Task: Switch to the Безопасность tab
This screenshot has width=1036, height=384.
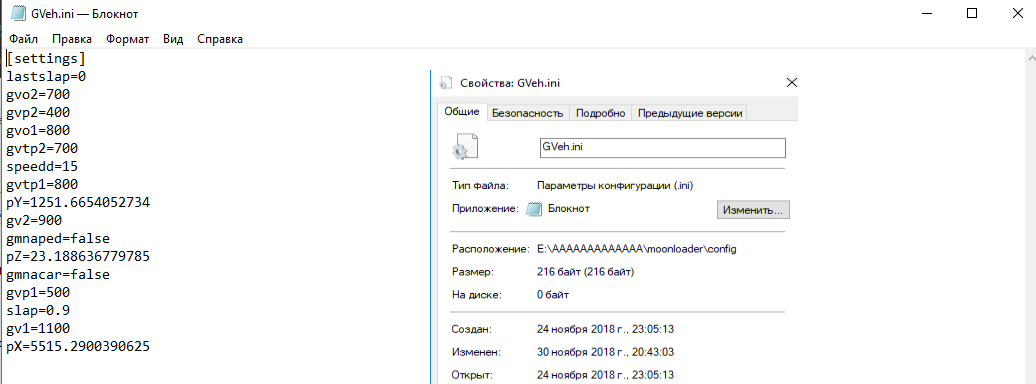Action: pos(528,113)
